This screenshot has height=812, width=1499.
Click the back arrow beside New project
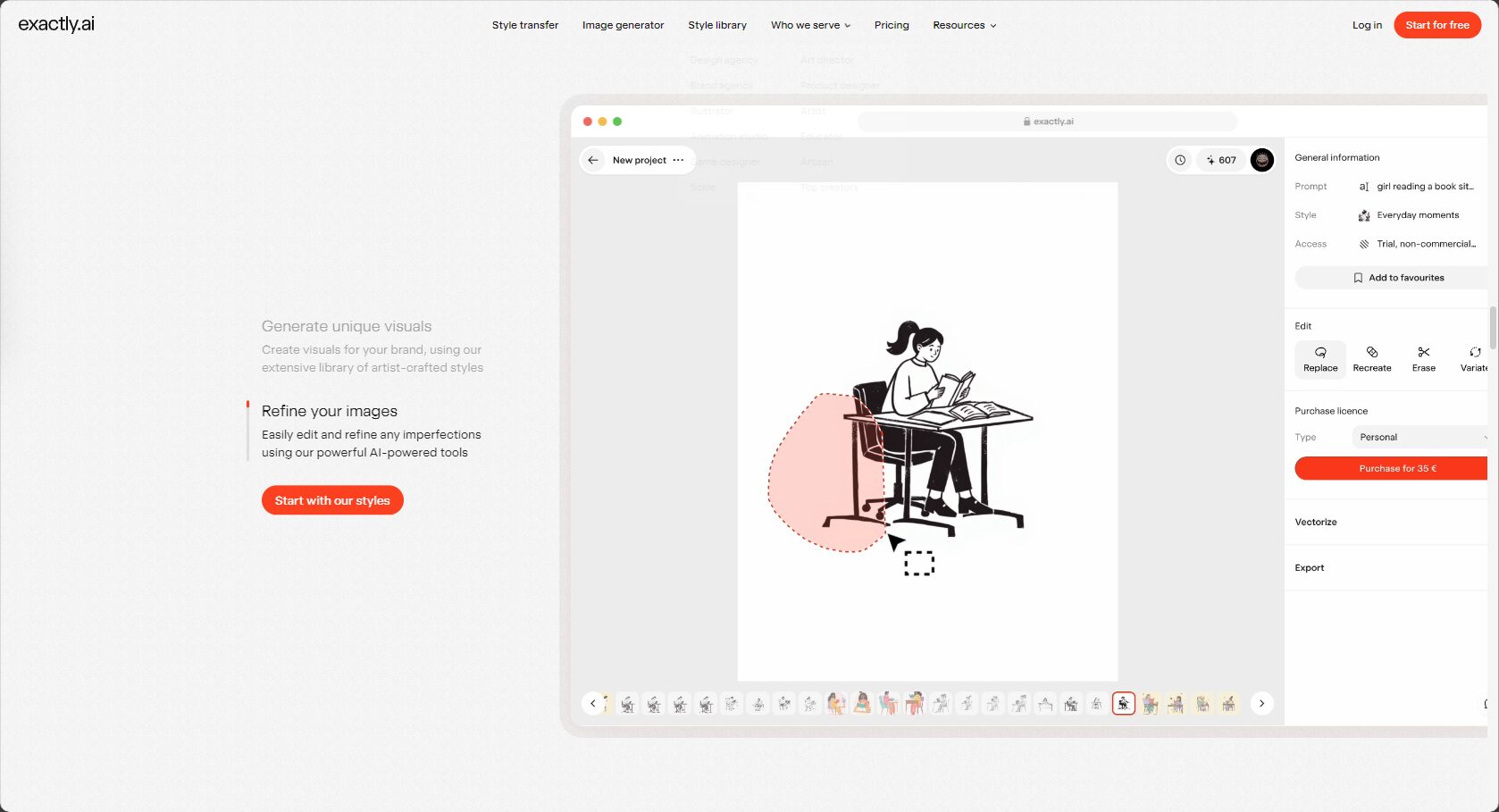593,160
